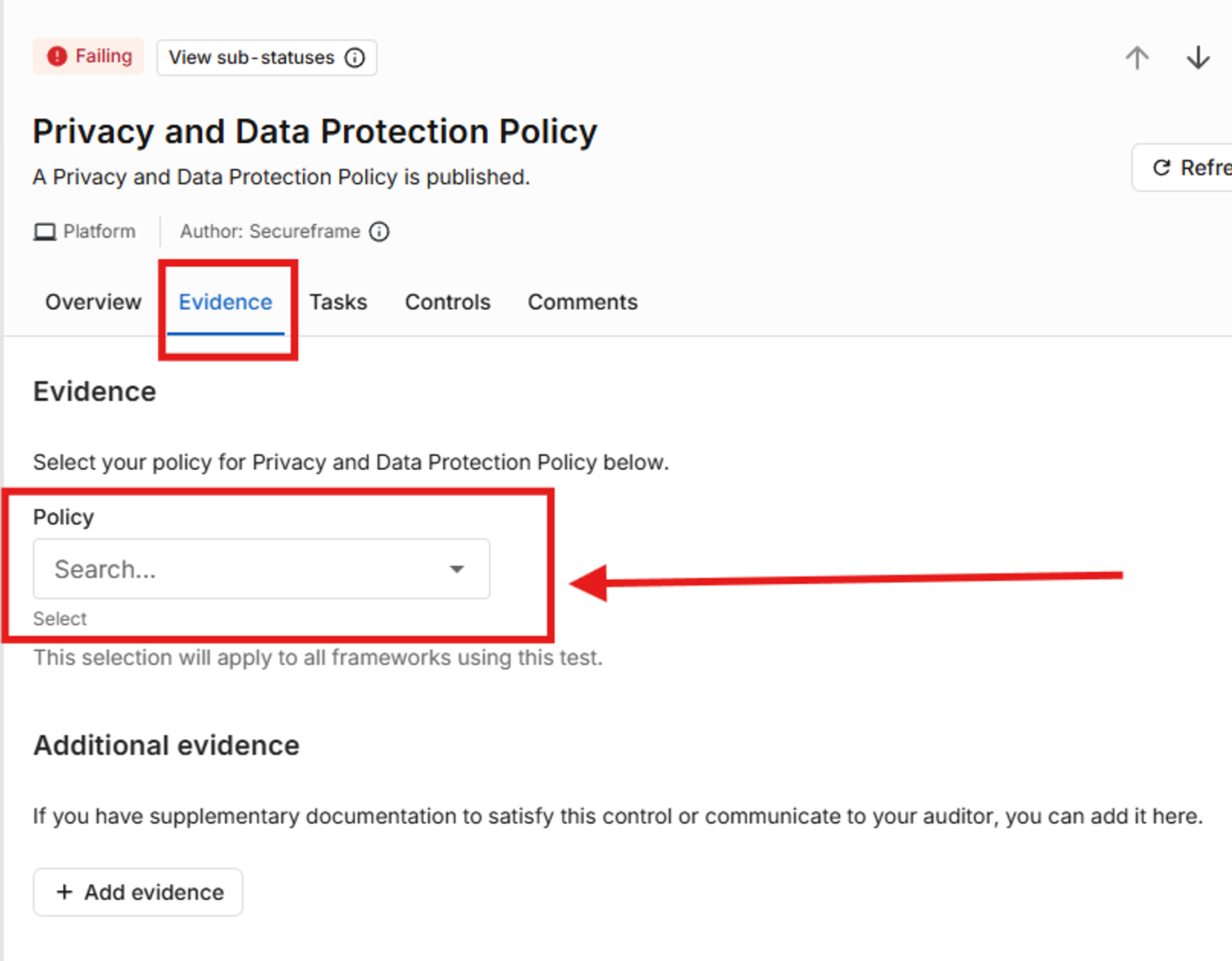Click the Author: Secureframe label
The width and height of the screenshot is (1232, 961).
tap(271, 232)
